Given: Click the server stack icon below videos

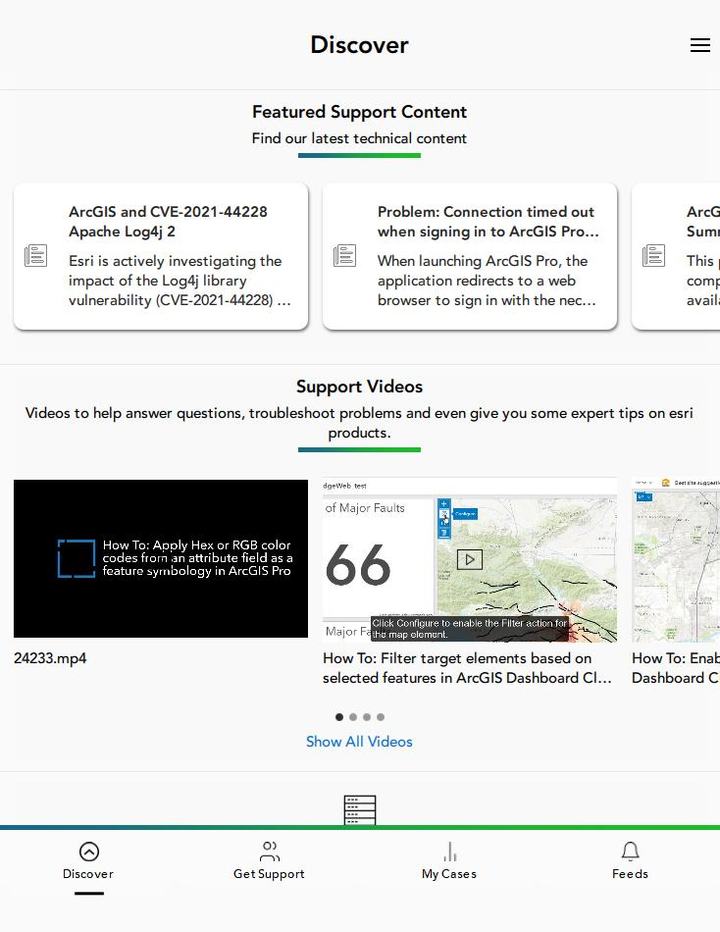Looking at the screenshot, I should coord(360,810).
